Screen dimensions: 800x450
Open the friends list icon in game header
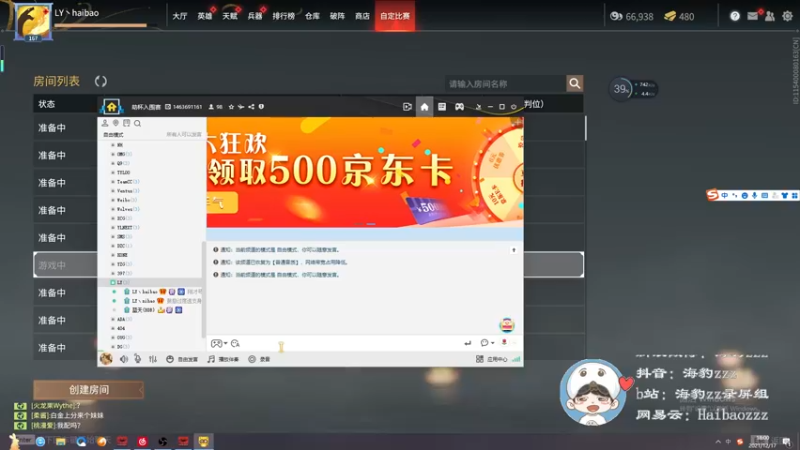coord(770,16)
